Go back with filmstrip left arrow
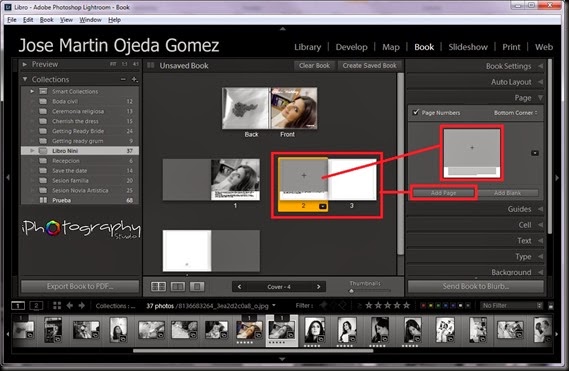 [x=69, y=306]
